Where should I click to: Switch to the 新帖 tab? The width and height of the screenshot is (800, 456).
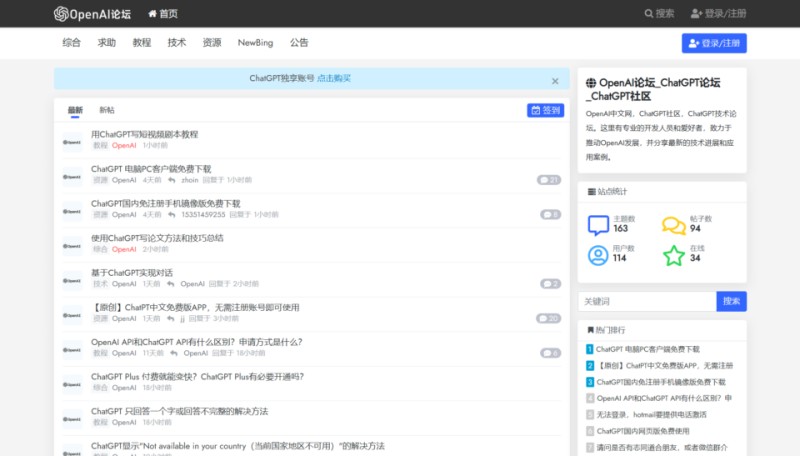(107, 110)
